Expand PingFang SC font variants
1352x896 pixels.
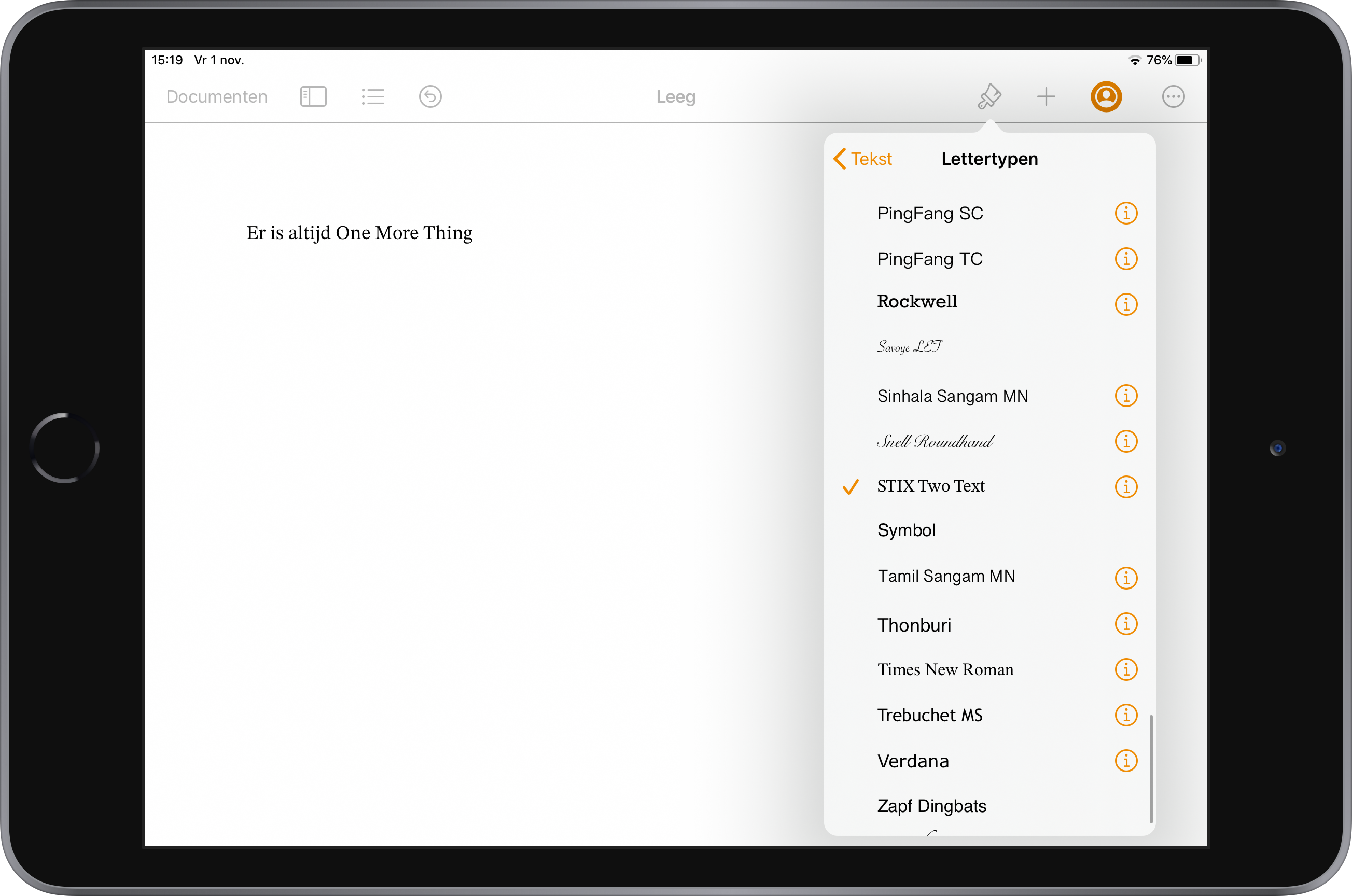coord(1126,213)
